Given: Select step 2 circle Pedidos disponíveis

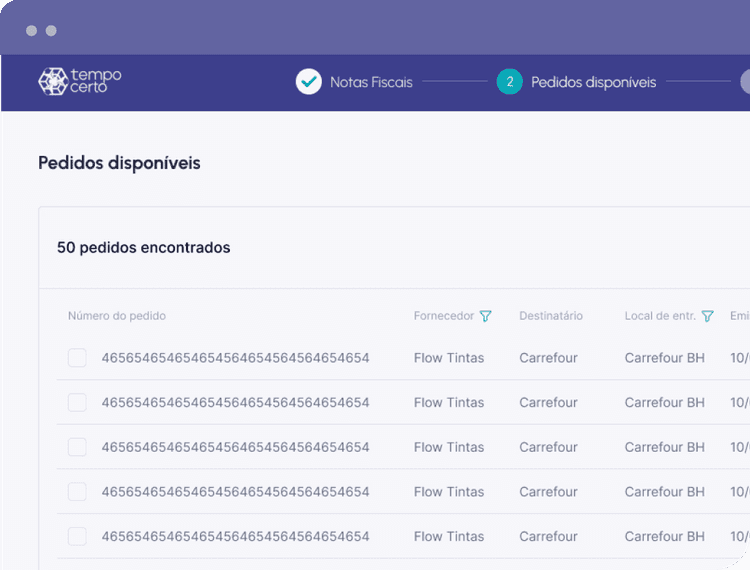Looking at the screenshot, I should (509, 82).
